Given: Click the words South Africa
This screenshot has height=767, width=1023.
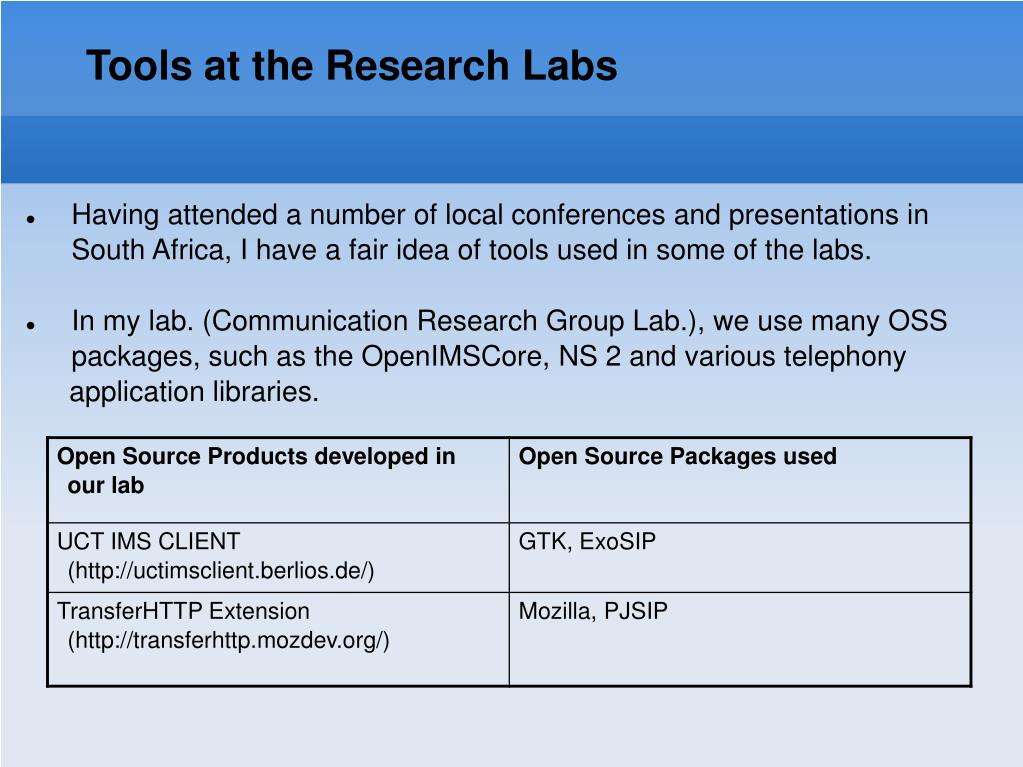Looking at the screenshot, I should tap(148, 250).
